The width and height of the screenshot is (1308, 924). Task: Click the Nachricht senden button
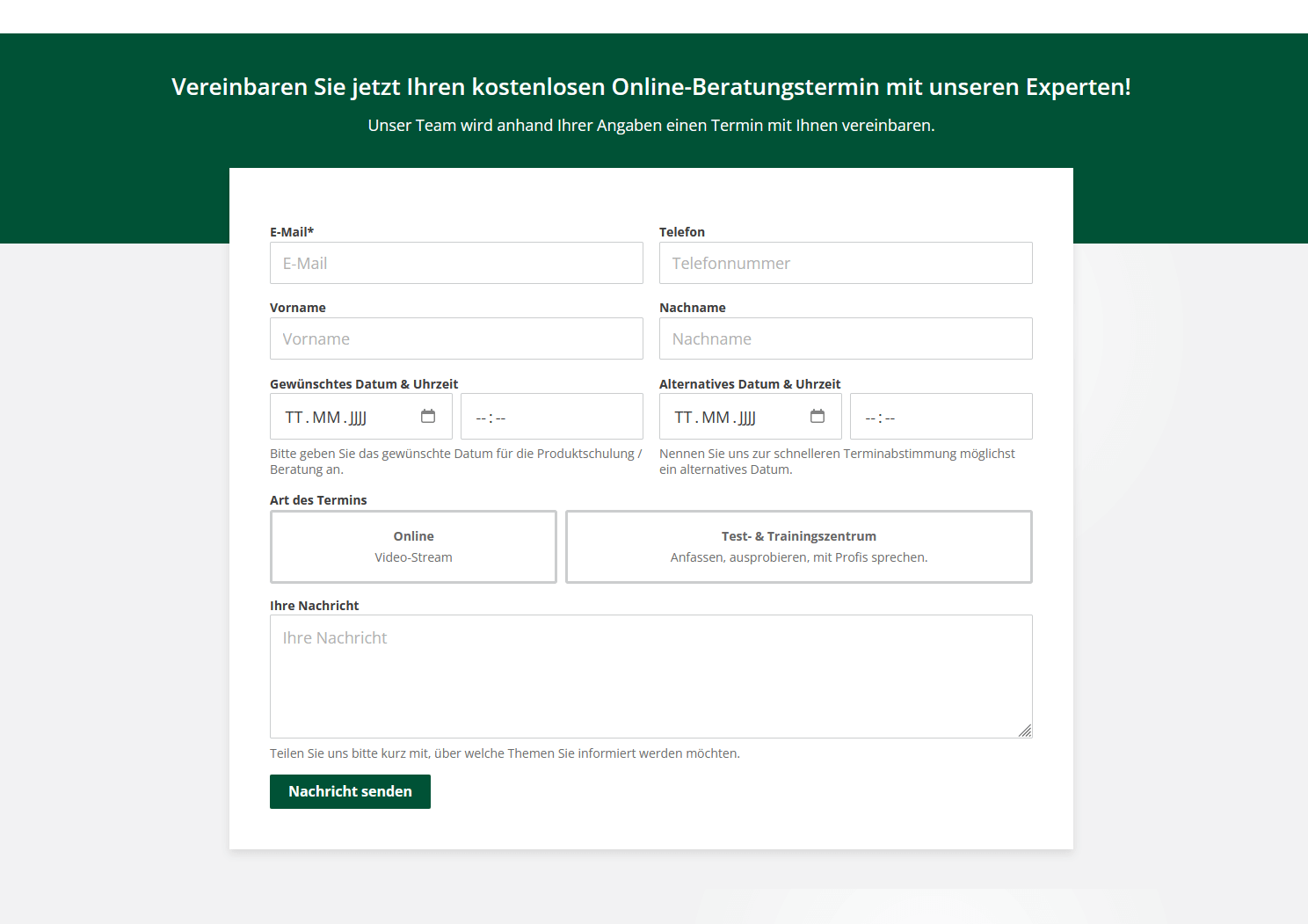pyautogui.click(x=350, y=791)
